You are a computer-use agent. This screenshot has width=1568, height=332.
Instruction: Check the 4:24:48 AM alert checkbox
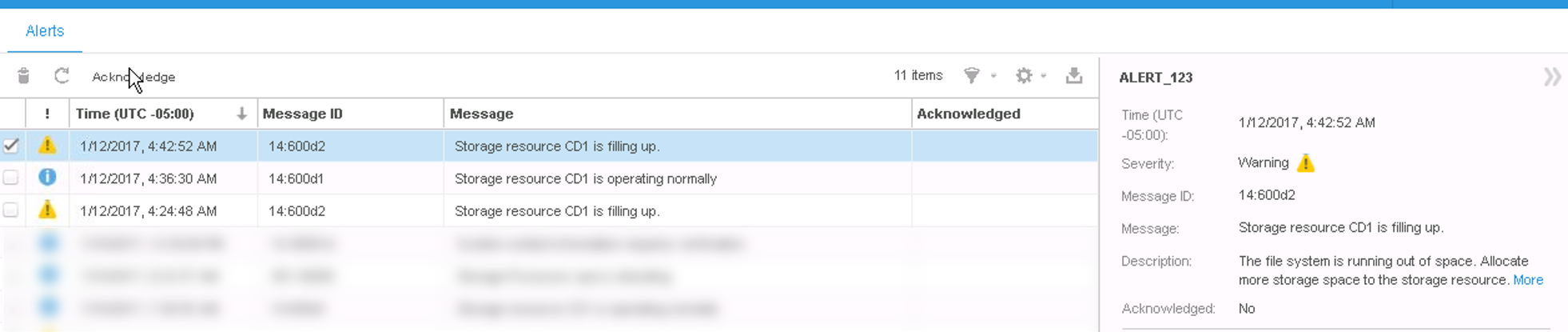[11, 210]
